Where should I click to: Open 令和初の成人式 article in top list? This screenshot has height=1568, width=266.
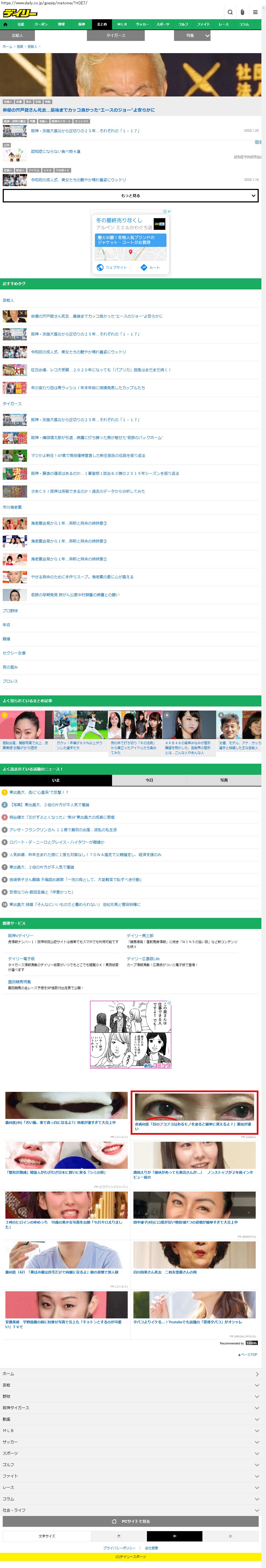click(79, 180)
